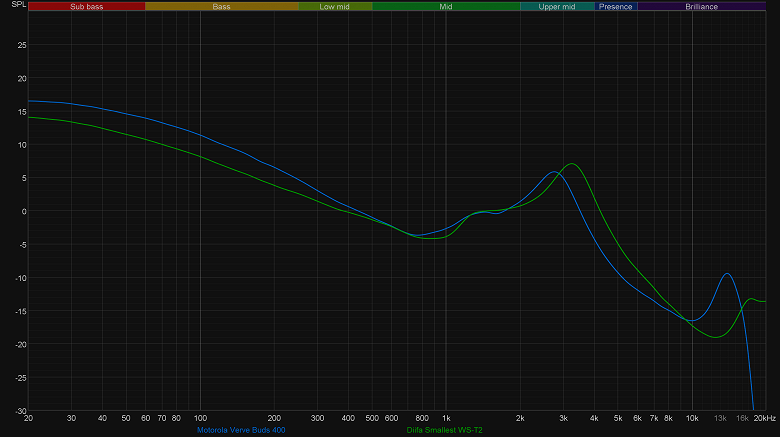Click the 0 SPL axis value
The image size is (780, 437).
click(x=24, y=212)
